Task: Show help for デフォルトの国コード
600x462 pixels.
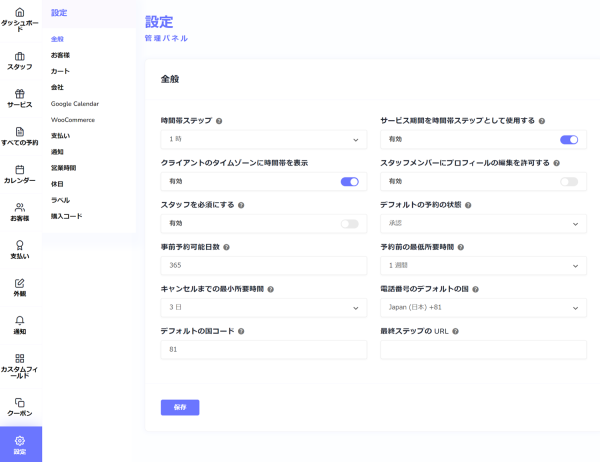Action: (241, 331)
